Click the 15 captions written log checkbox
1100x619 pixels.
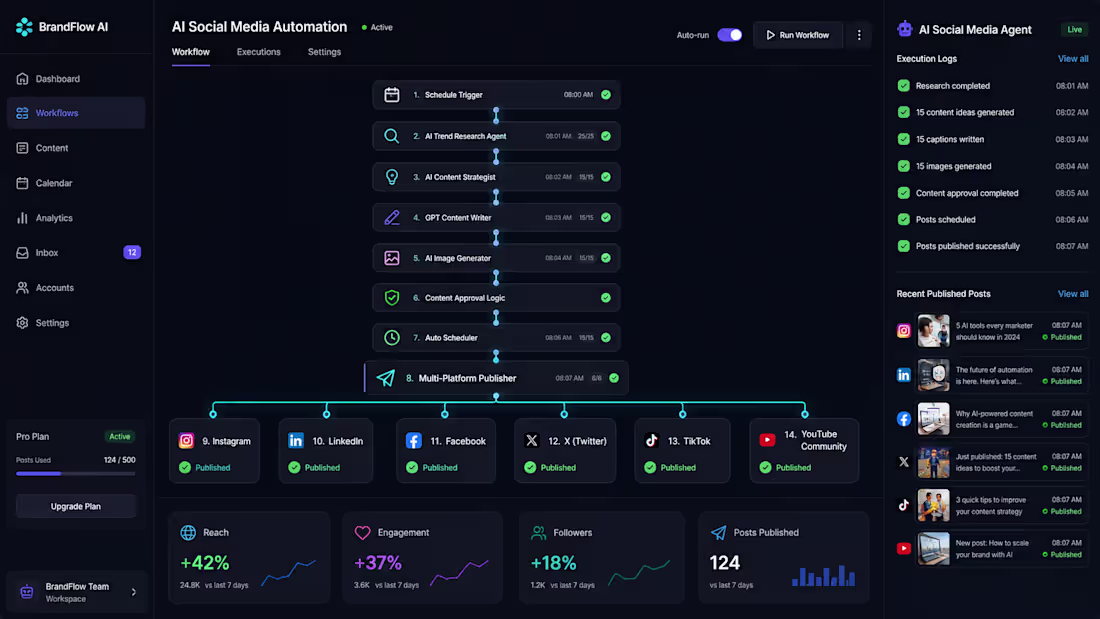point(904,139)
